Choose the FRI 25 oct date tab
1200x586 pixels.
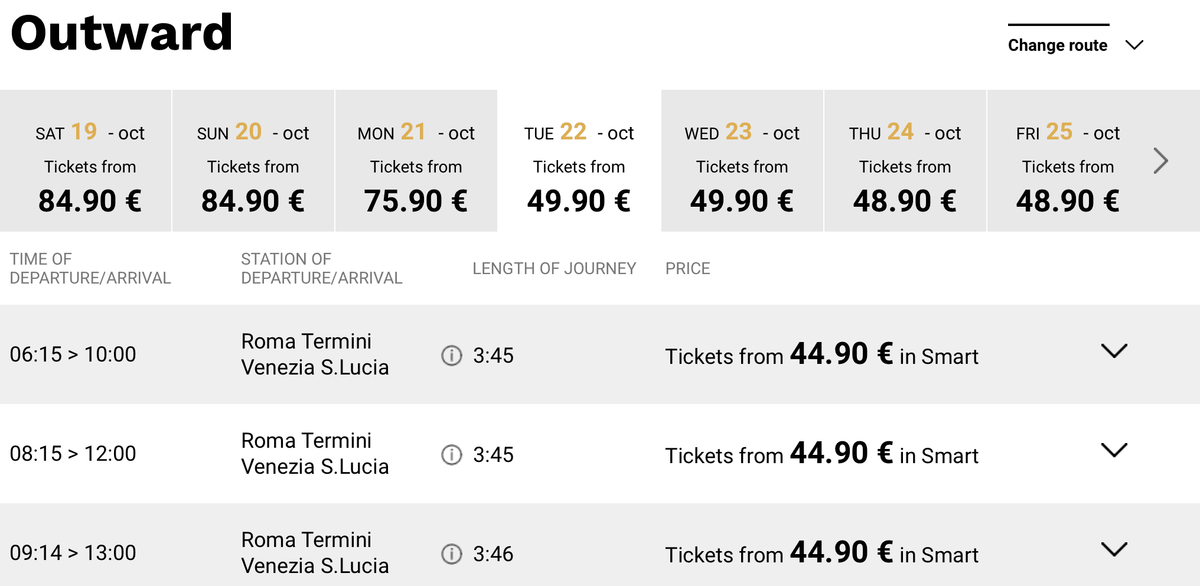tap(1068, 161)
